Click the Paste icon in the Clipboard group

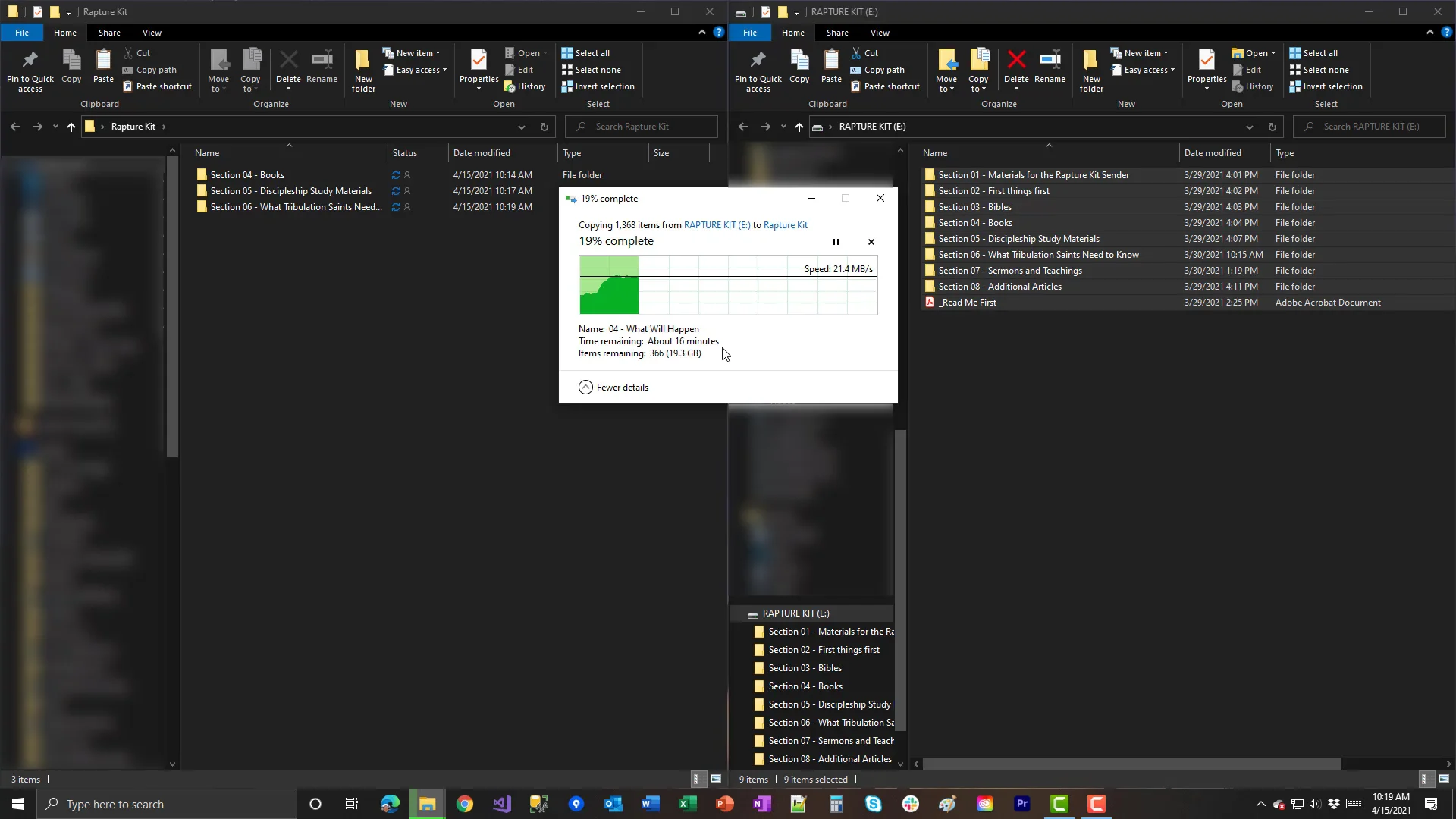coord(103,64)
